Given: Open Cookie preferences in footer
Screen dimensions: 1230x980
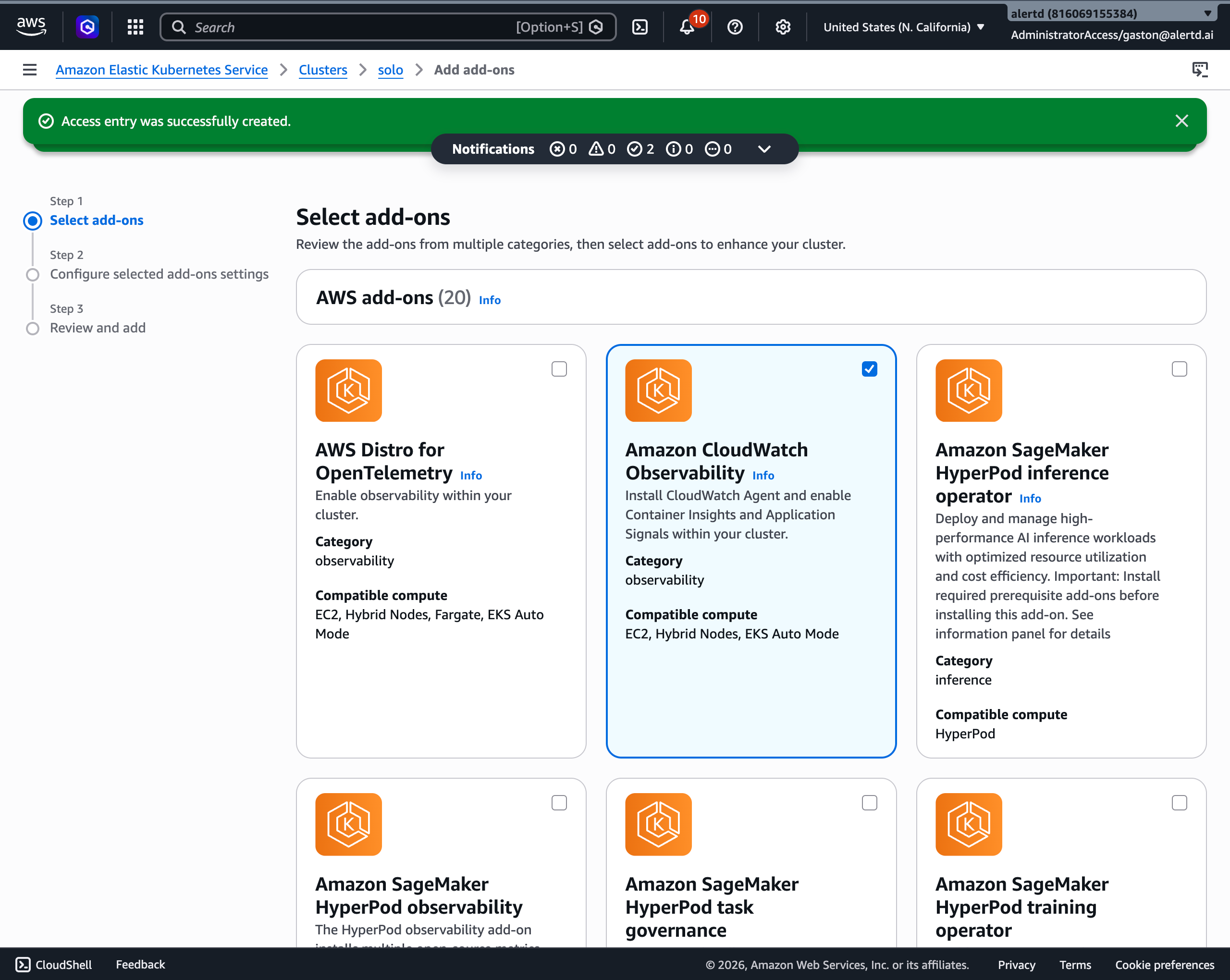Looking at the screenshot, I should tap(1164, 965).
